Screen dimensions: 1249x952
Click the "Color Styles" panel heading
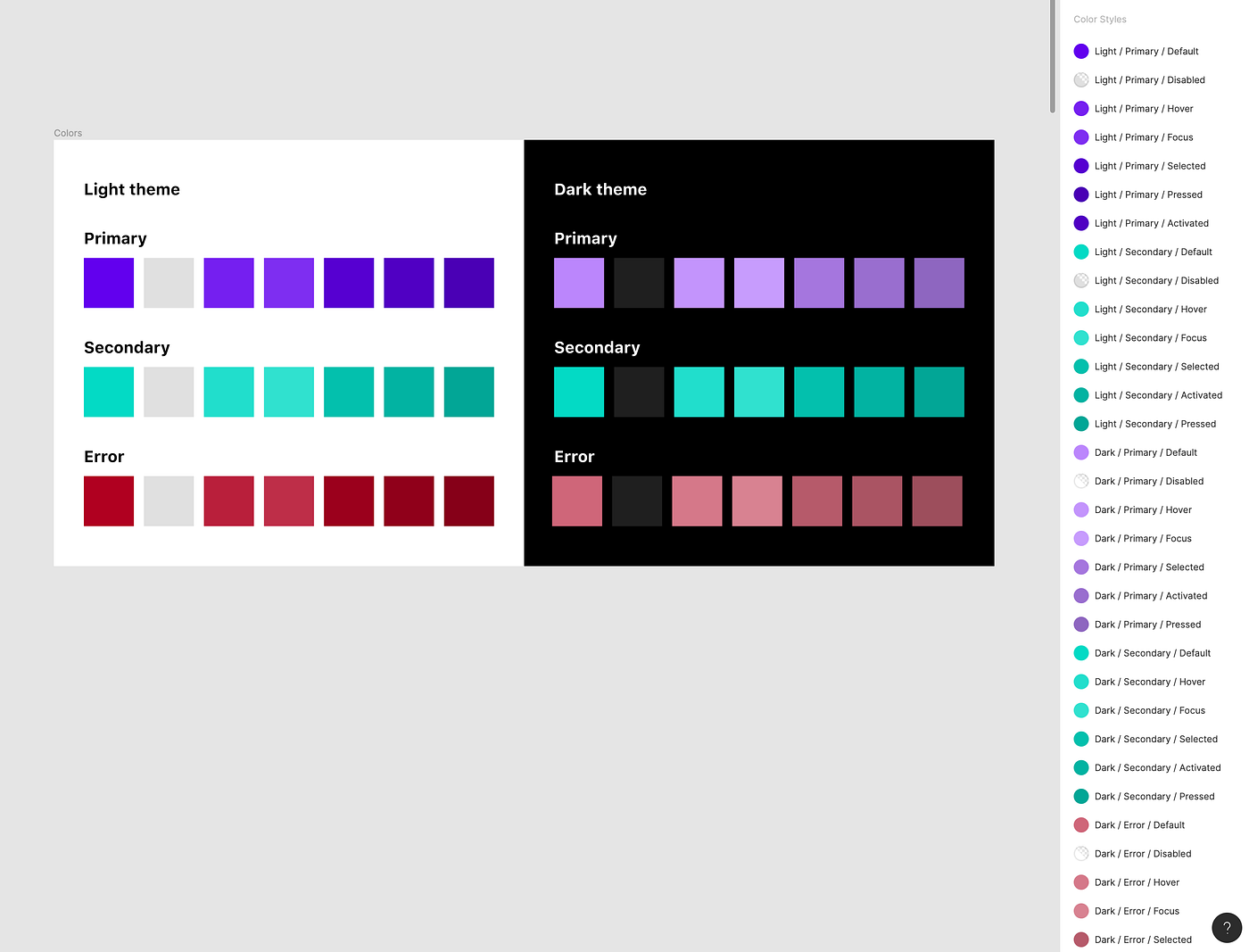tap(1099, 19)
